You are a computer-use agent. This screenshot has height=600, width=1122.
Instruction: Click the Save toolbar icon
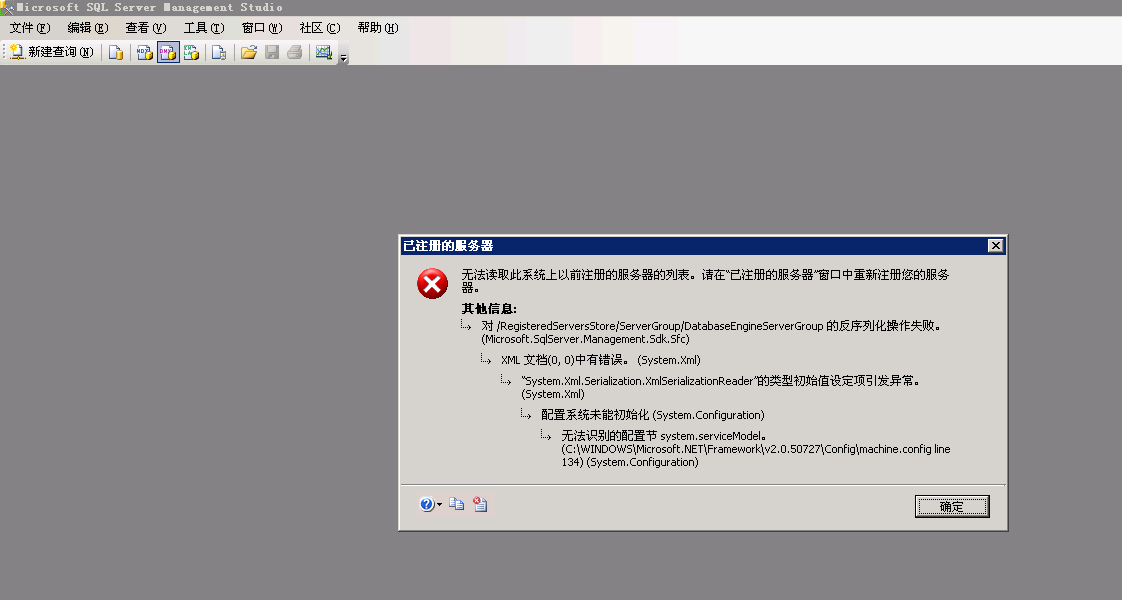(272, 51)
